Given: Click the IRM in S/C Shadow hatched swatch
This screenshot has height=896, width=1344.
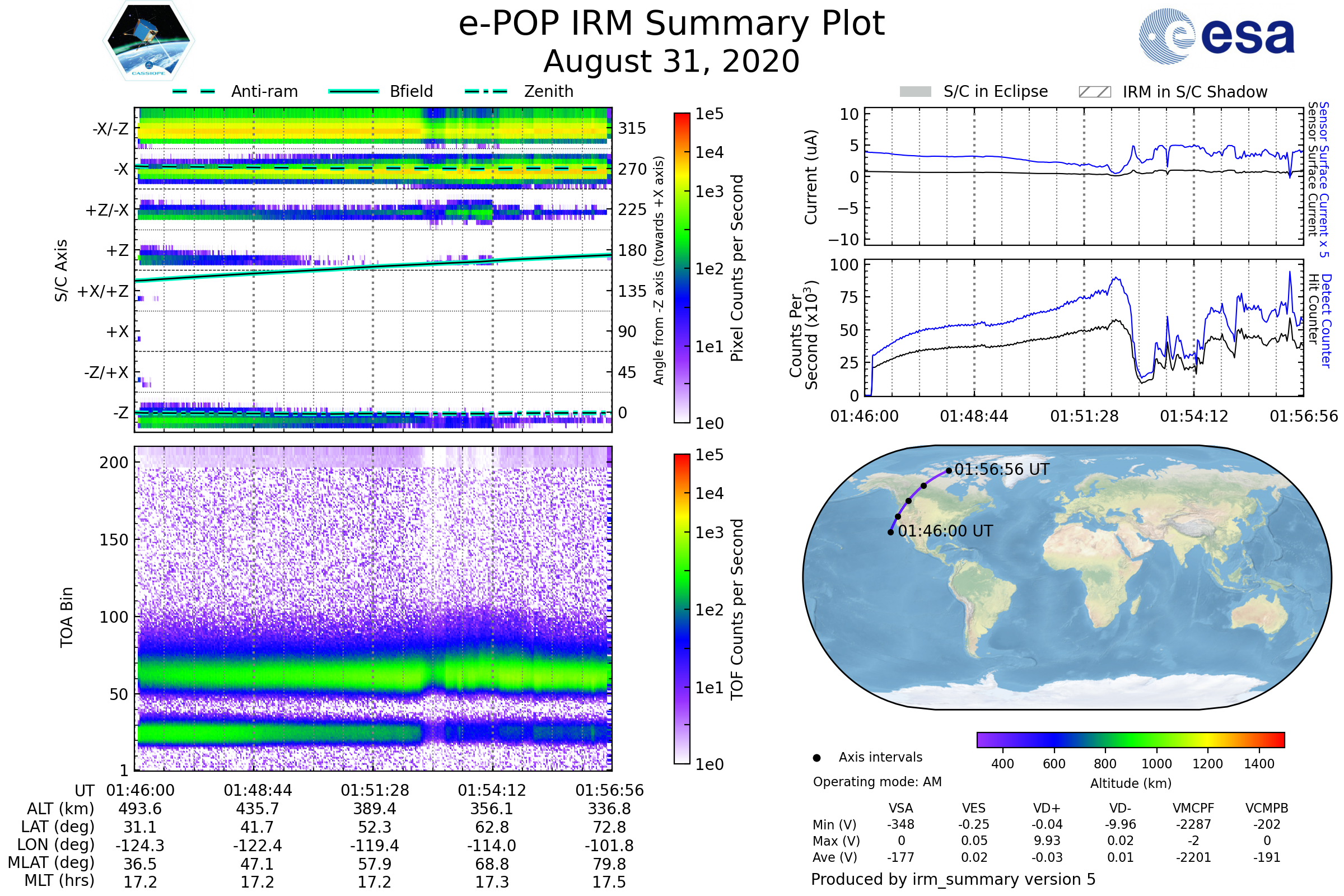Looking at the screenshot, I should pyautogui.click(x=1094, y=92).
